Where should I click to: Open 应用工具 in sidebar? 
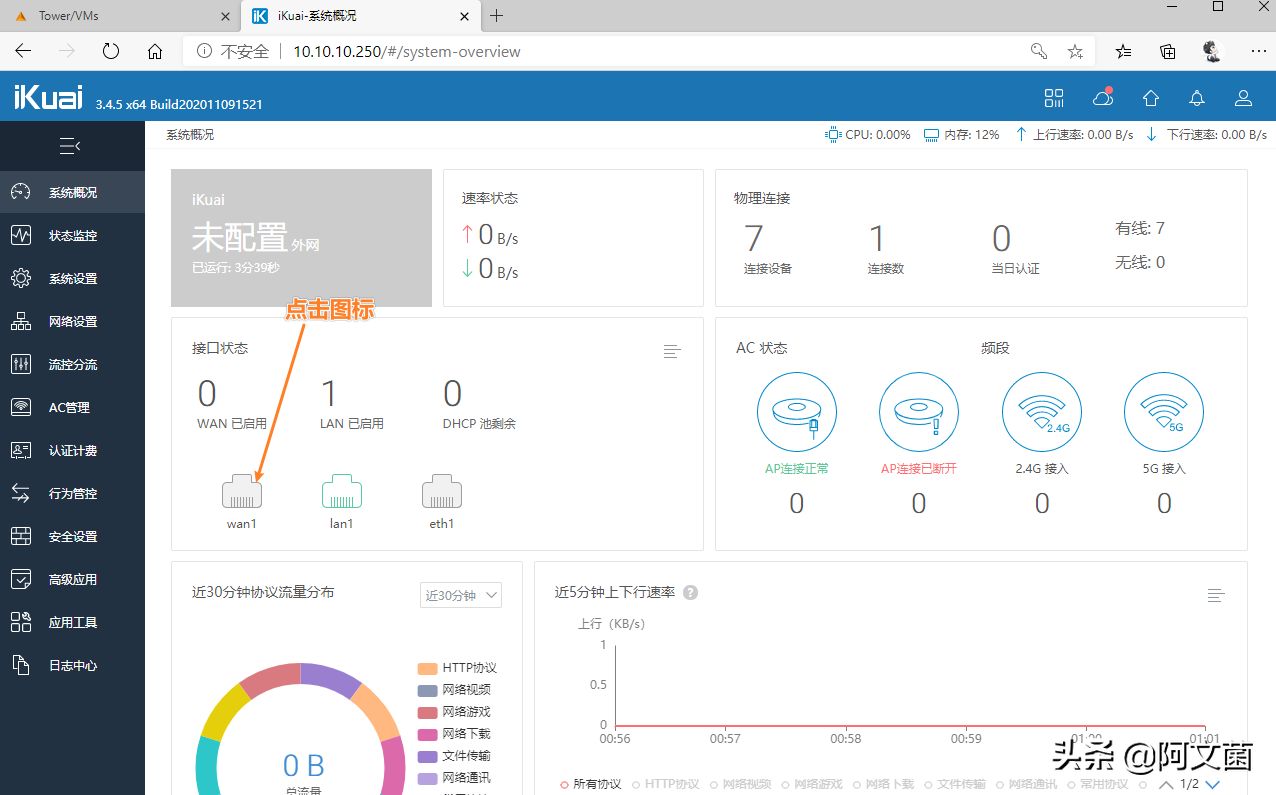click(72, 622)
